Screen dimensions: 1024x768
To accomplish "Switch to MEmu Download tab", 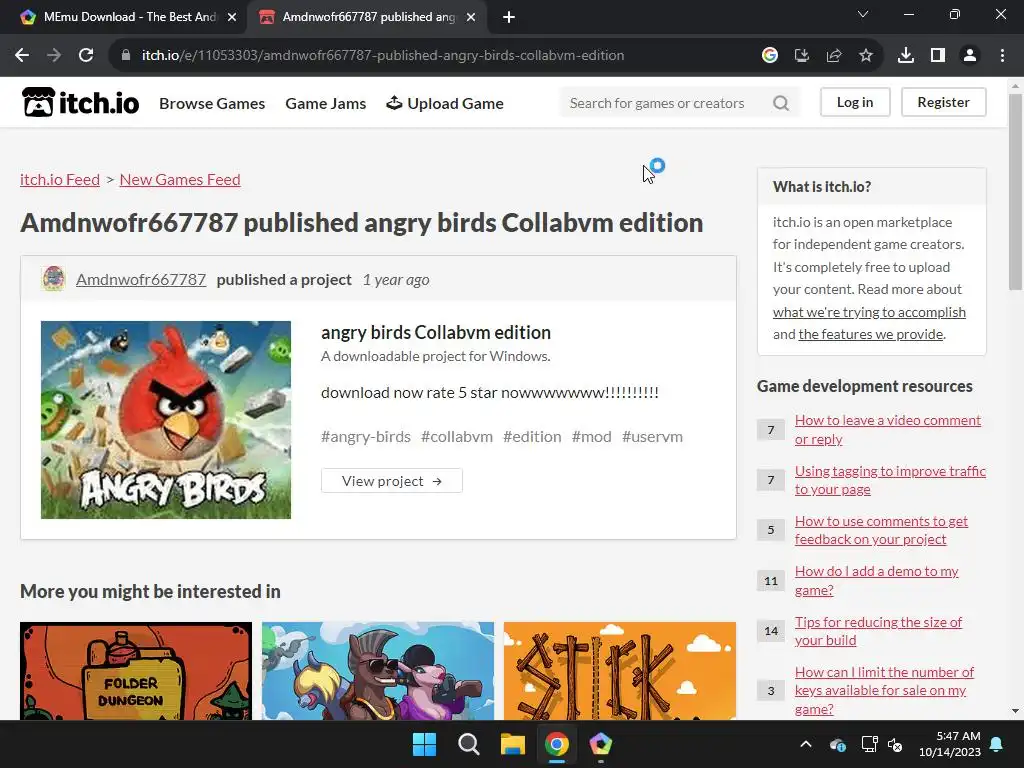I will tap(123, 17).
